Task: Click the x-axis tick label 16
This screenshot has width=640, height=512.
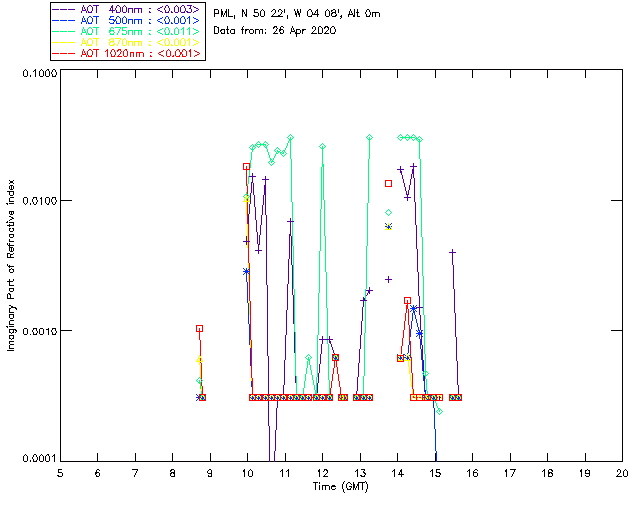Action: (473, 474)
